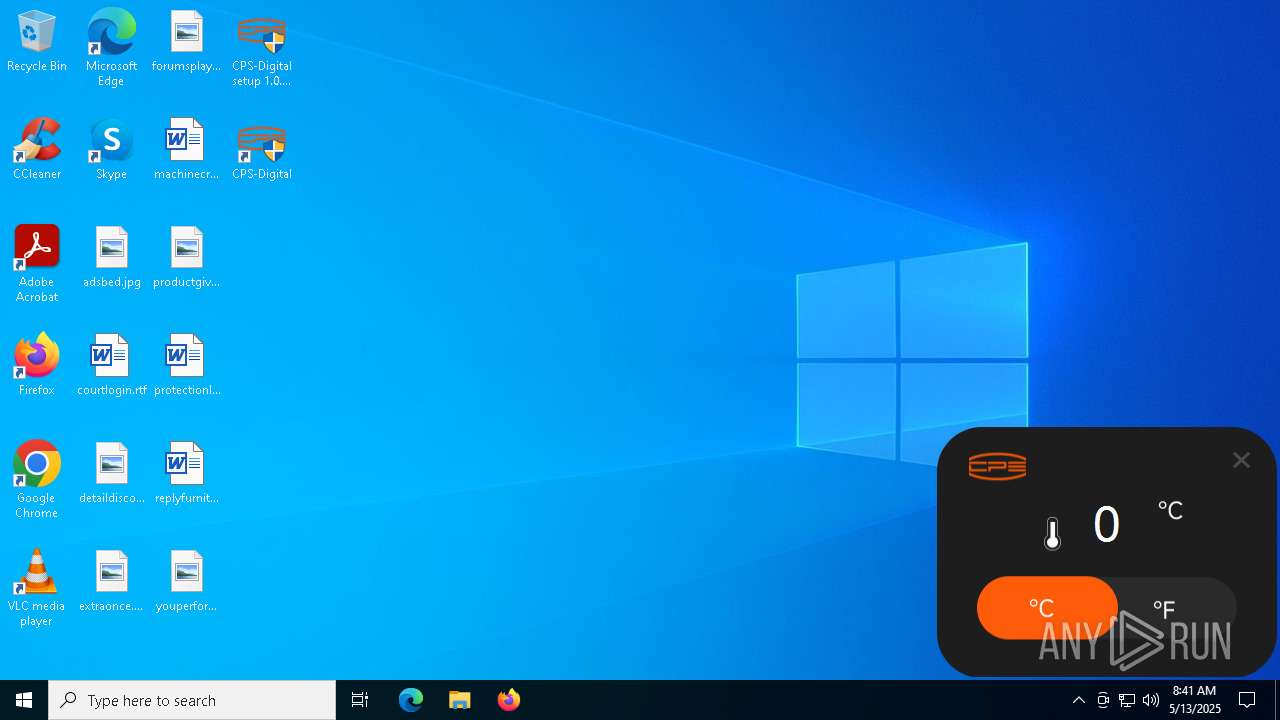1280x720 pixels.
Task: Select the detaildisco image file
Action: 111,474
